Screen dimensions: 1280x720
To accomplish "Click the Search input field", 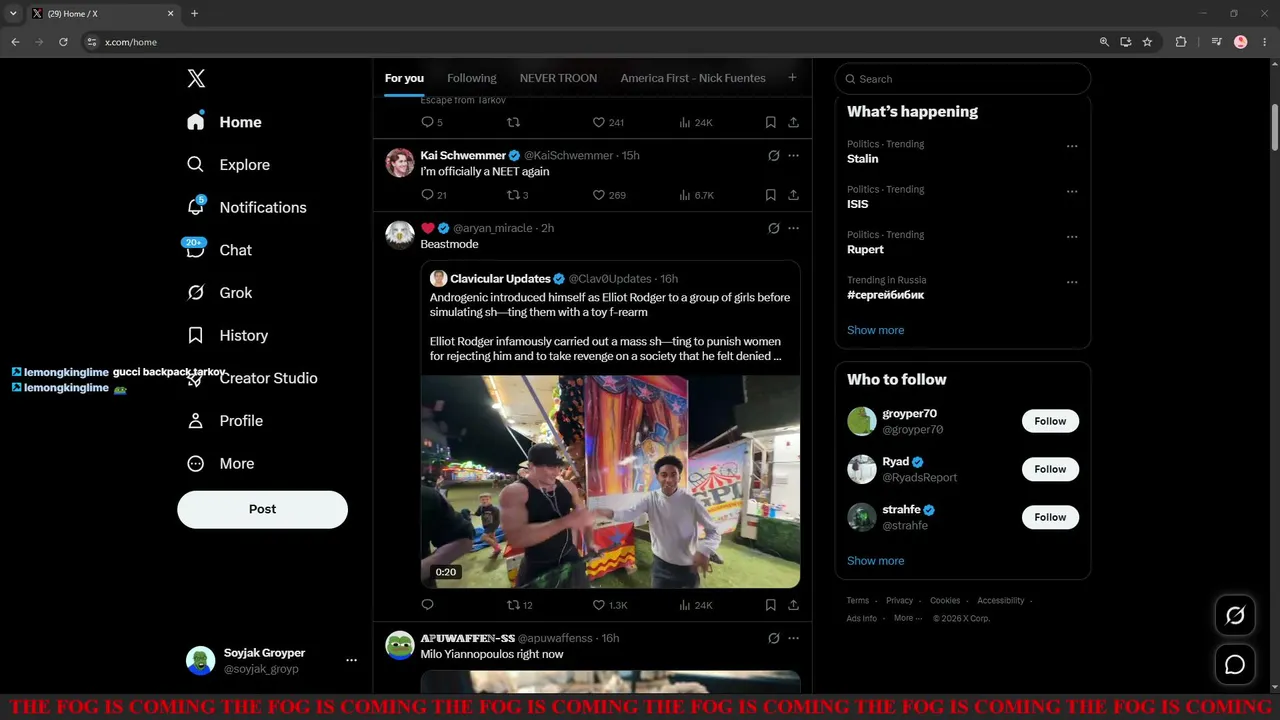I will [963, 79].
